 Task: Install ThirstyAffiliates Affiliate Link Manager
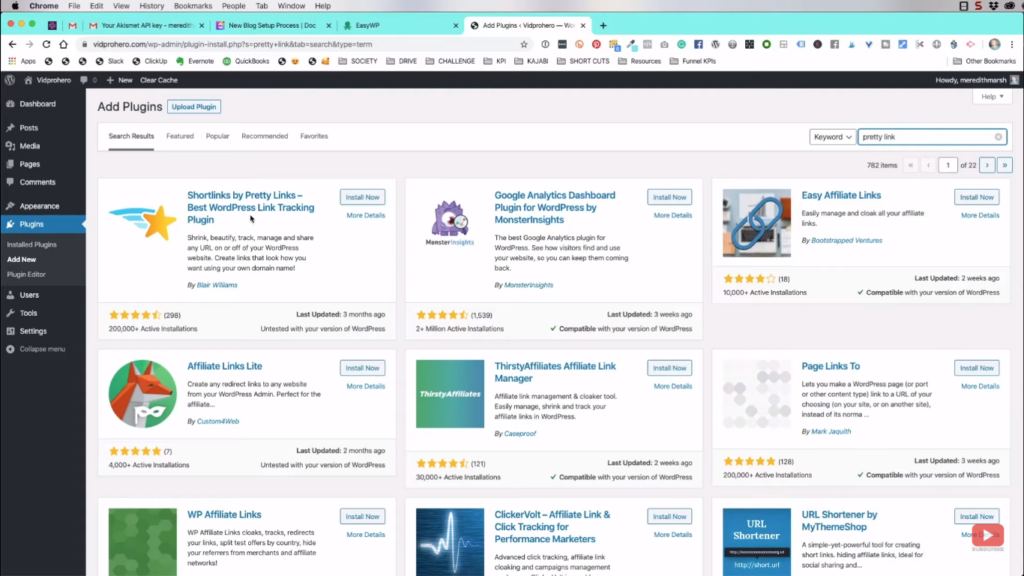click(x=669, y=368)
